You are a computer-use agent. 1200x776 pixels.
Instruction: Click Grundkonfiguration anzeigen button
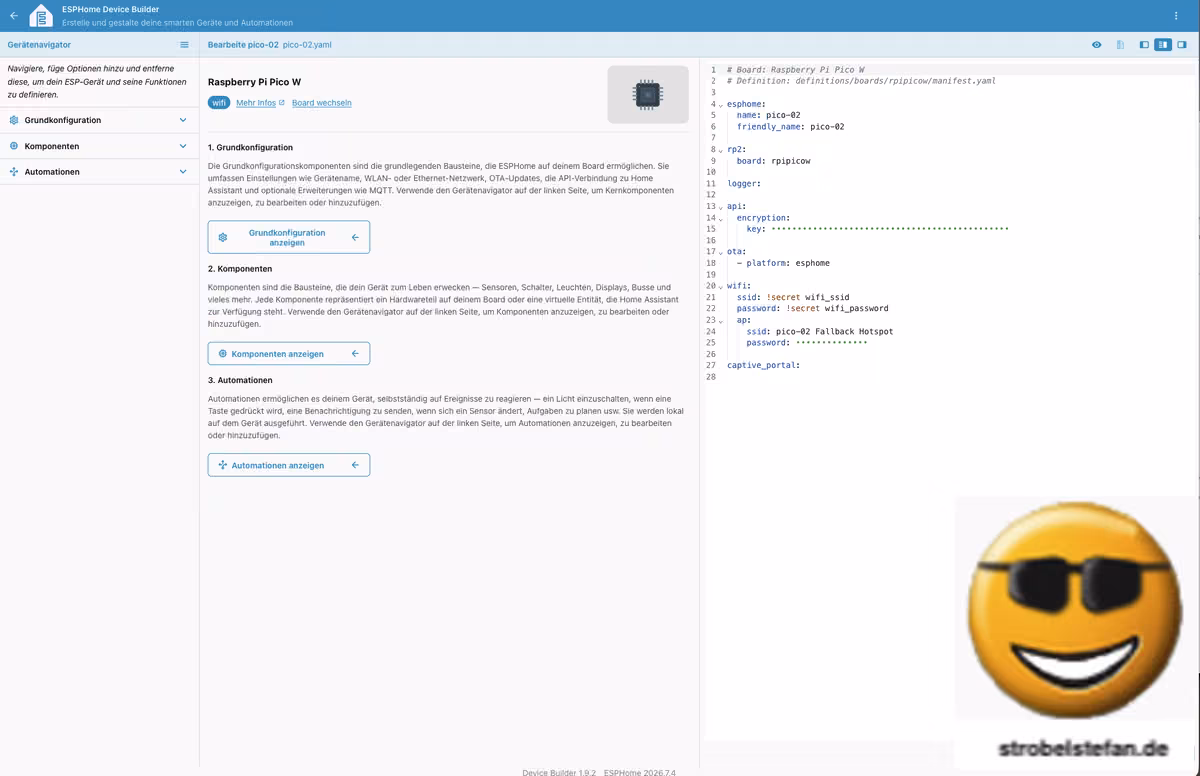click(x=289, y=237)
